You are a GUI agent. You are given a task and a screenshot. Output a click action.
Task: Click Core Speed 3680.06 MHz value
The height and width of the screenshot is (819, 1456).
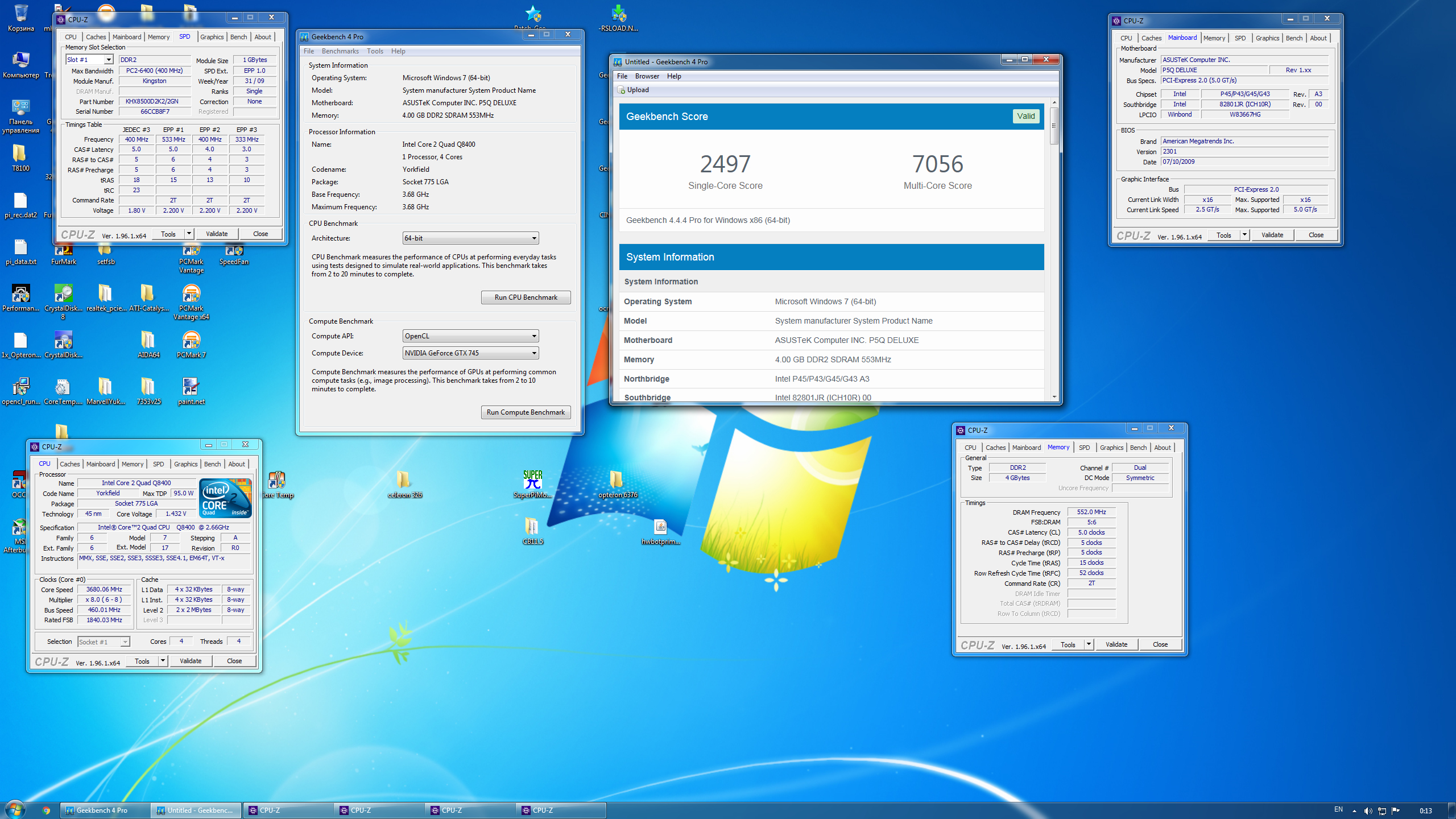pos(104,589)
